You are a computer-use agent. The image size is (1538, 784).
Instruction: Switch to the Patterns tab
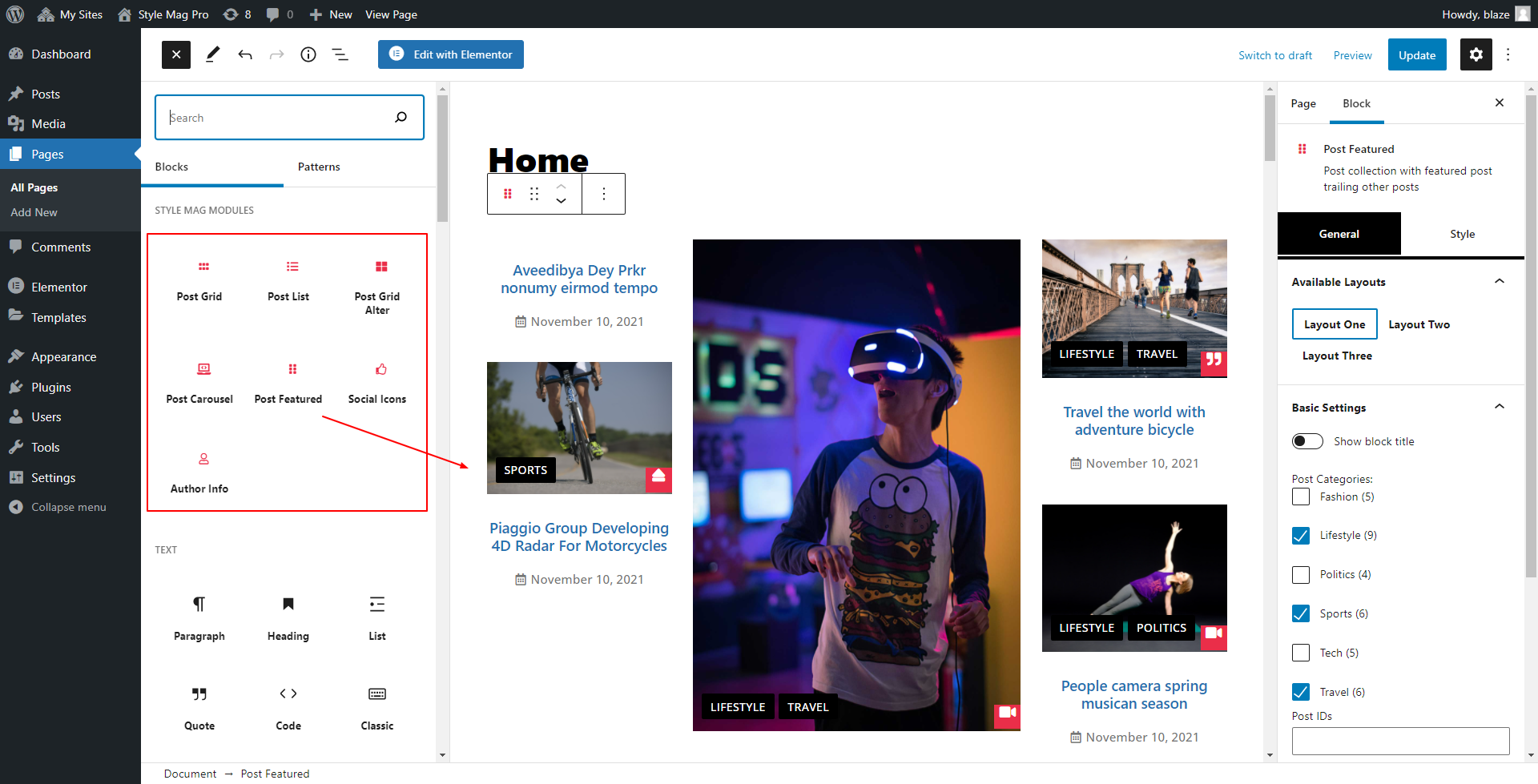point(319,167)
